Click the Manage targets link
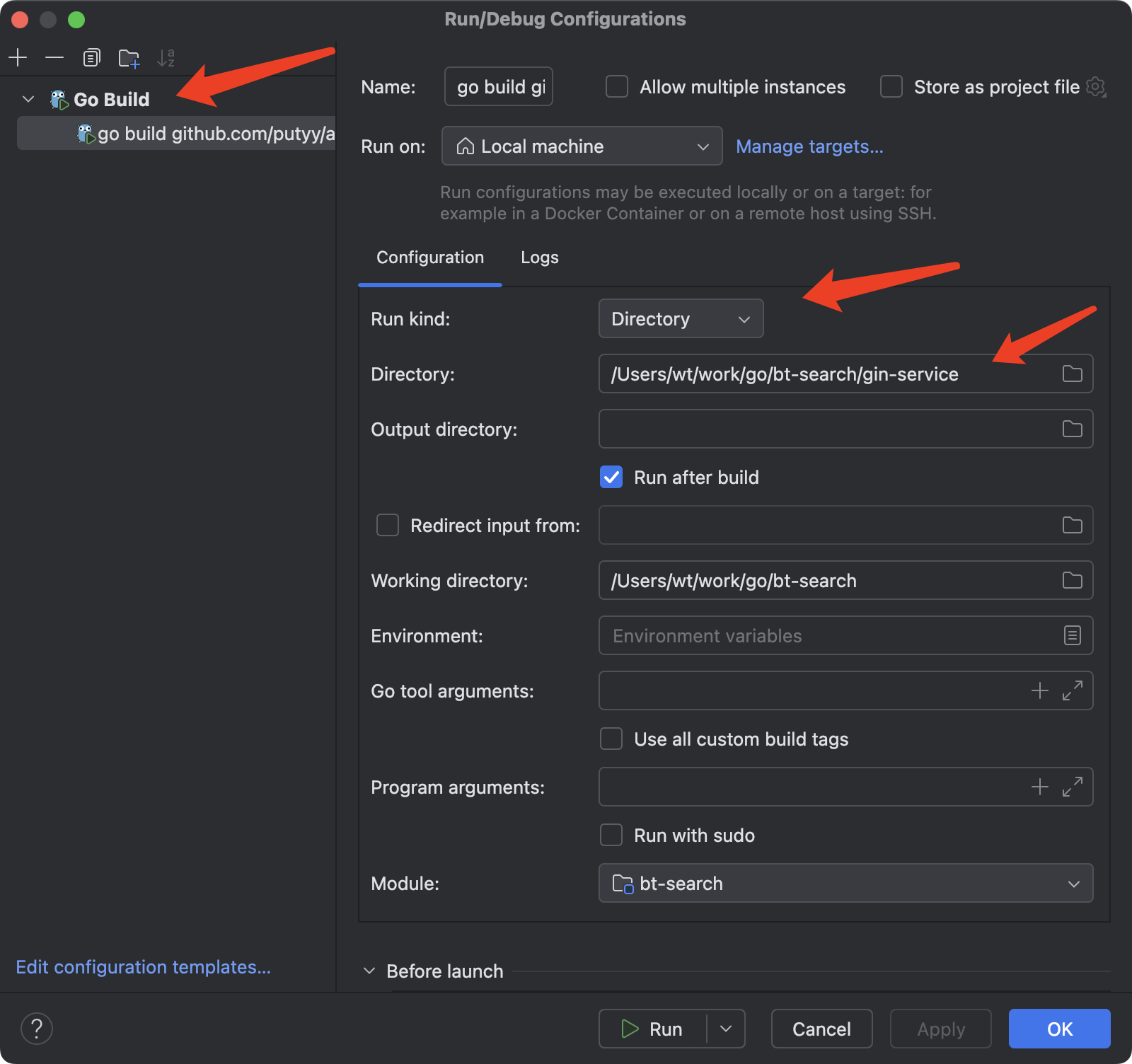The width and height of the screenshot is (1132, 1064). coord(809,146)
